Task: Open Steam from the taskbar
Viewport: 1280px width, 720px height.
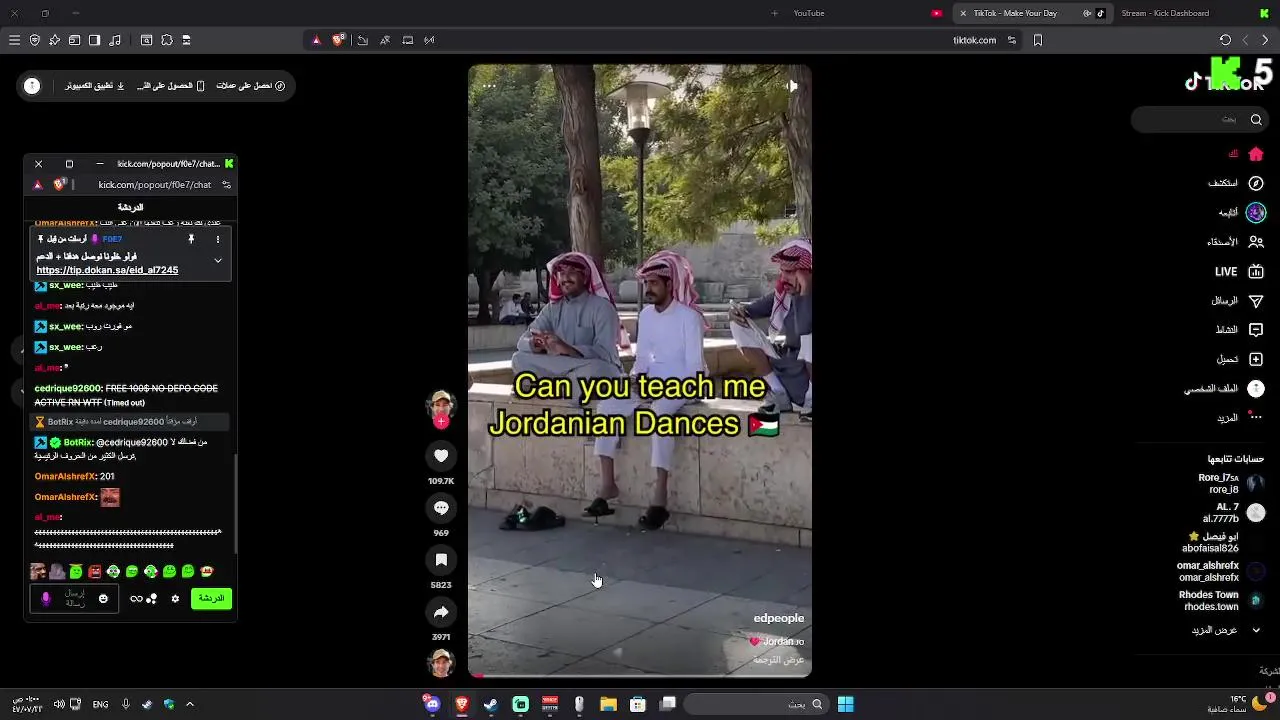Action: point(490,704)
